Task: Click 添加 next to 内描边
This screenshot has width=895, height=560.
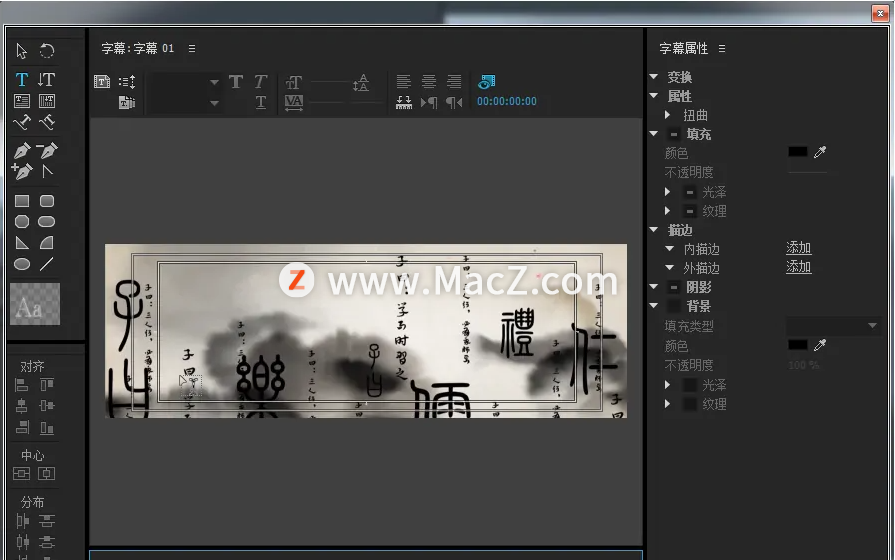Action: click(x=799, y=248)
